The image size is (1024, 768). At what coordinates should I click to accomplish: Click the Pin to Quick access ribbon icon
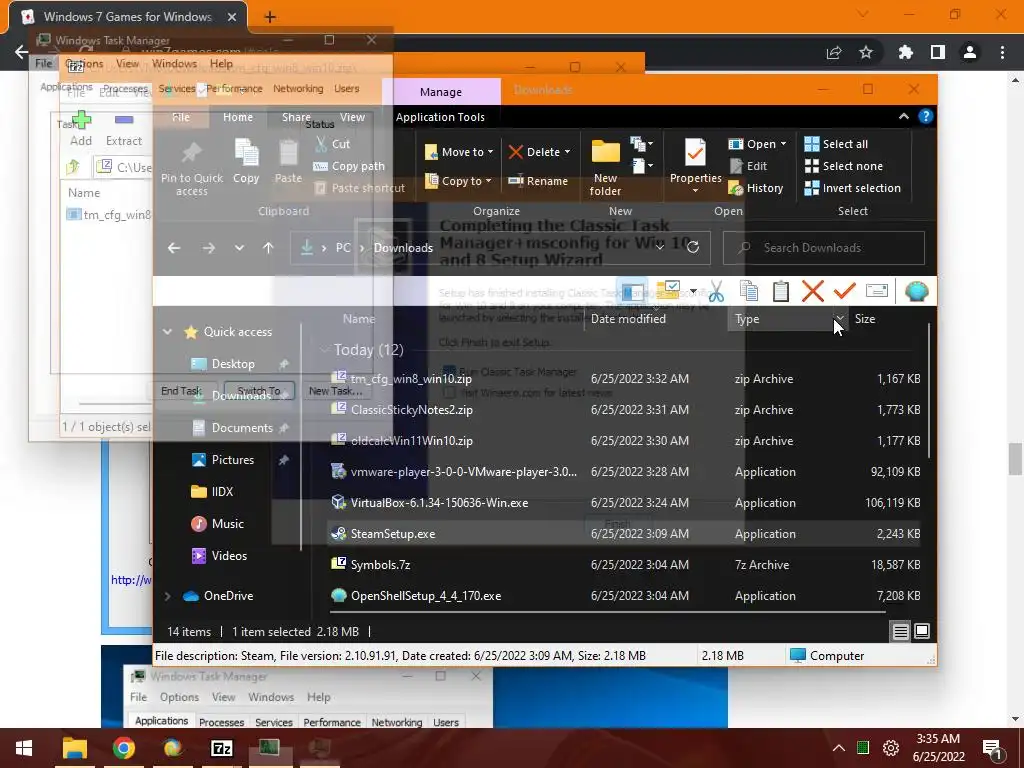[x=191, y=152]
